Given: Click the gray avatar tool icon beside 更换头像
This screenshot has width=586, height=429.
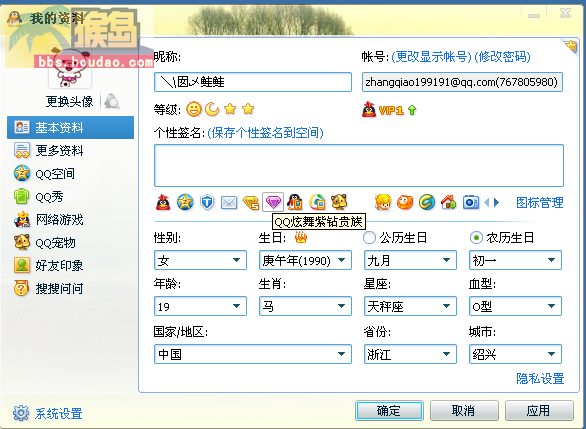Looking at the screenshot, I should 112,101.
